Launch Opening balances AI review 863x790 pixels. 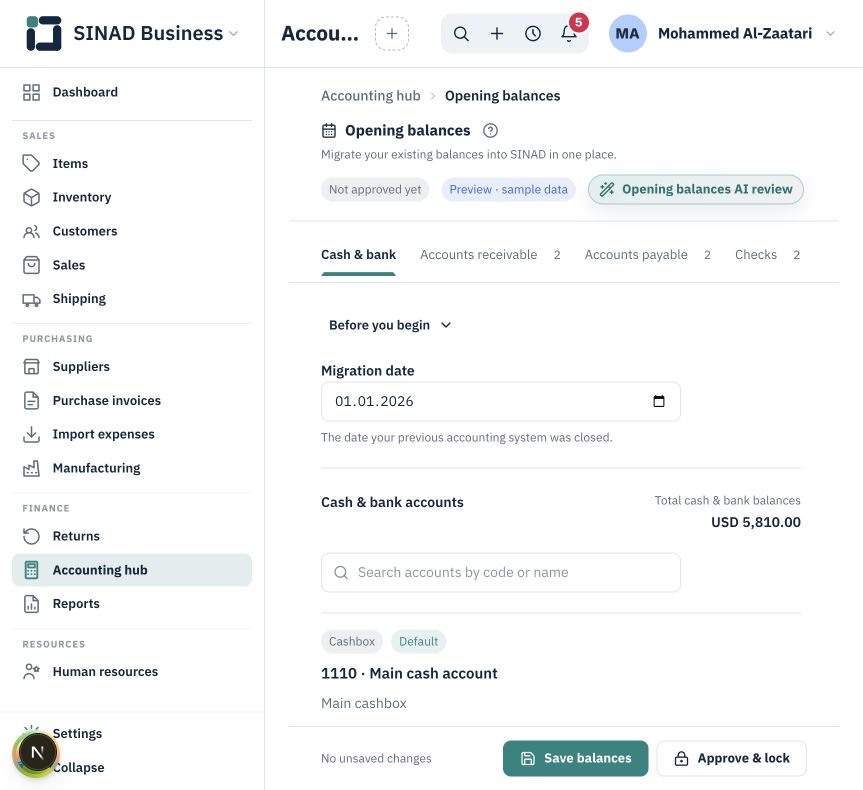click(x=696, y=189)
